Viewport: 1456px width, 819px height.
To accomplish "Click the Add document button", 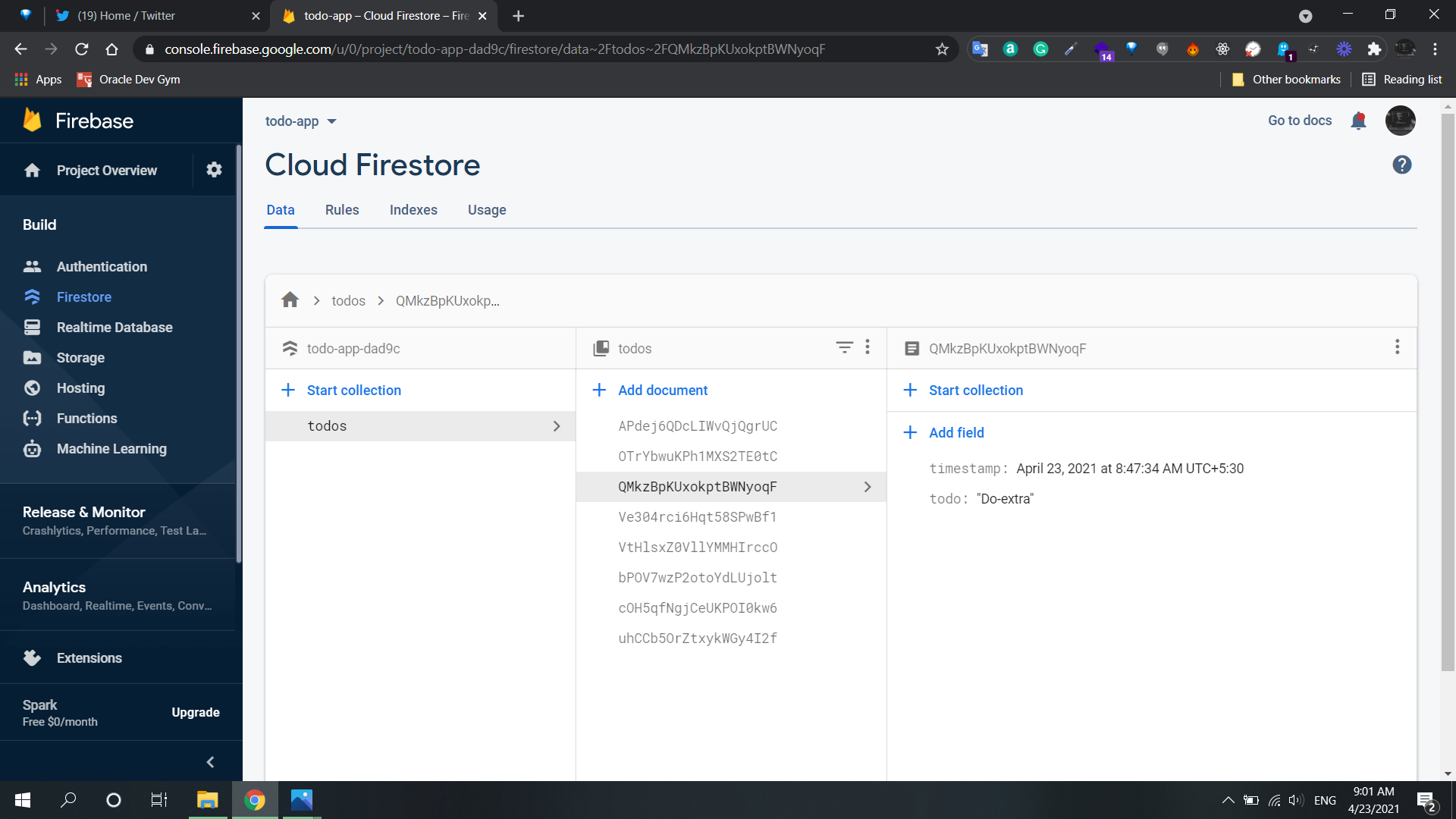I will (x=661, y=391).
